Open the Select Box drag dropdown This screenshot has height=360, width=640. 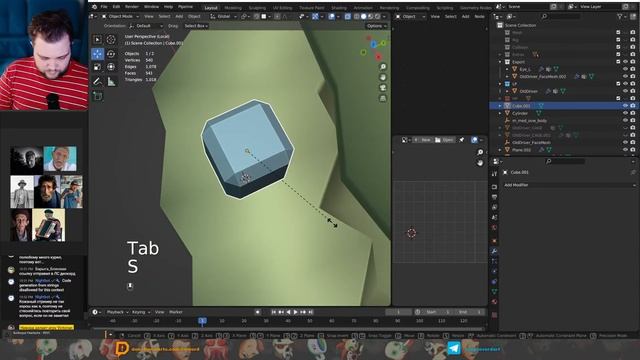click(196, 26)
